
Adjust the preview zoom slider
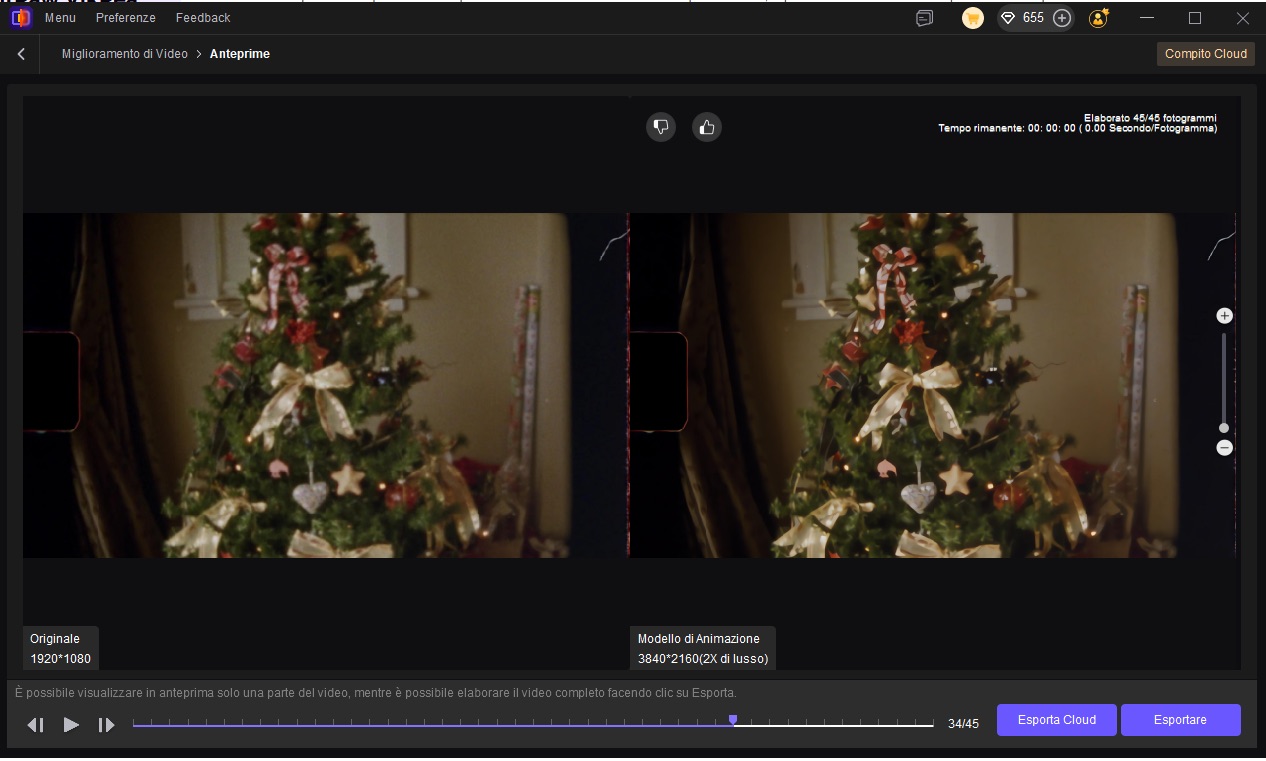1224,427
